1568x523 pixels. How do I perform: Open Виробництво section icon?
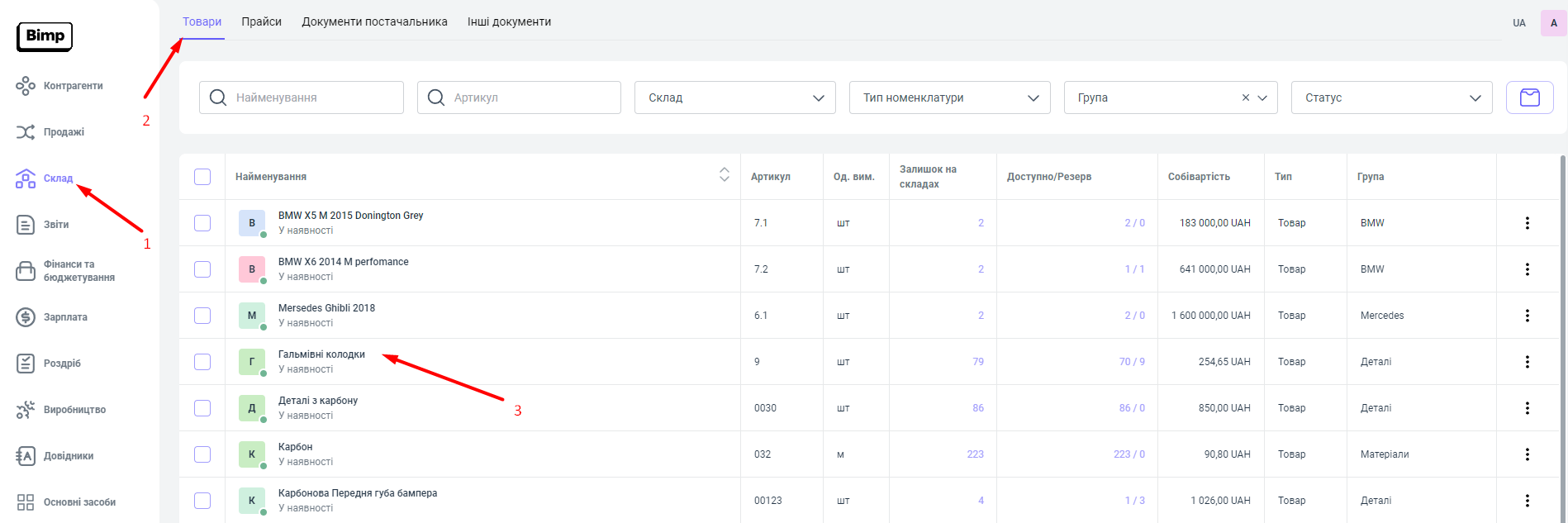click(26, 410)
